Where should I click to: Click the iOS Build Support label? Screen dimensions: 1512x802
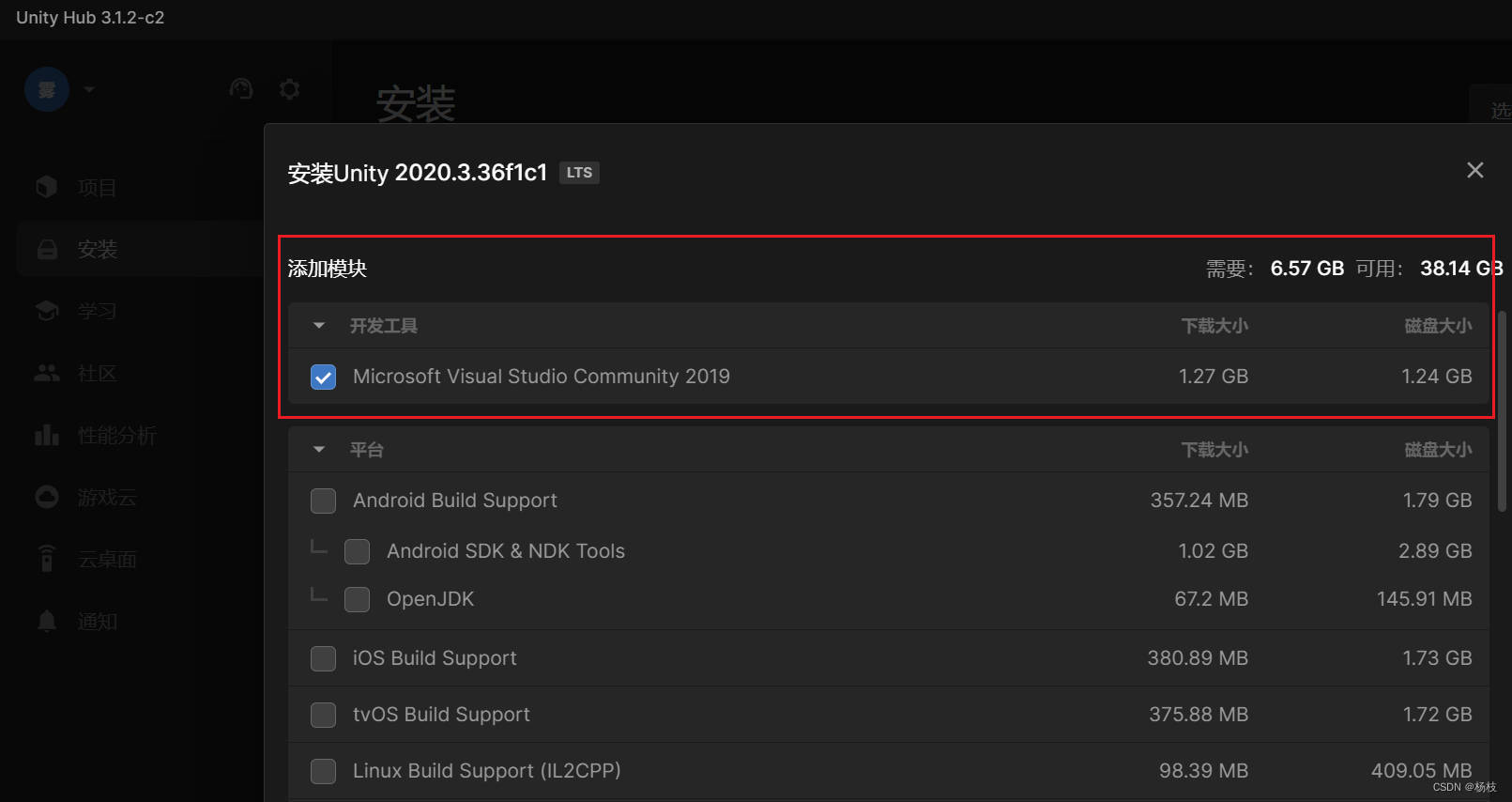coord(435,658)
